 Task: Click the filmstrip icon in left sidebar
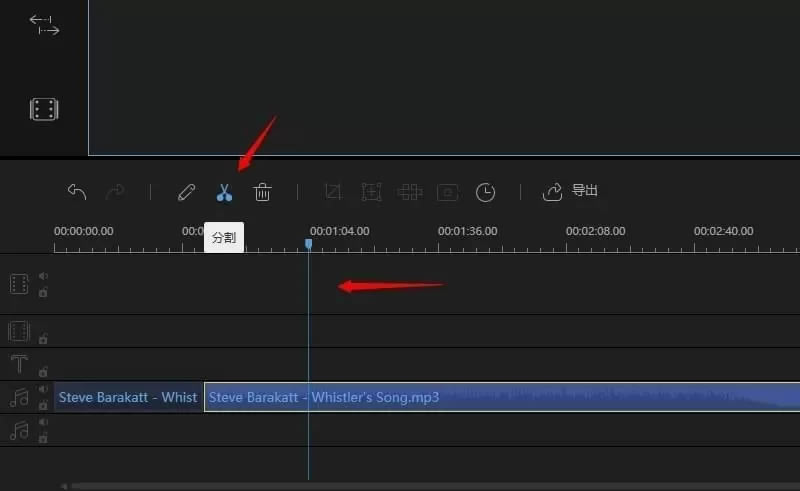click(44, 109)
